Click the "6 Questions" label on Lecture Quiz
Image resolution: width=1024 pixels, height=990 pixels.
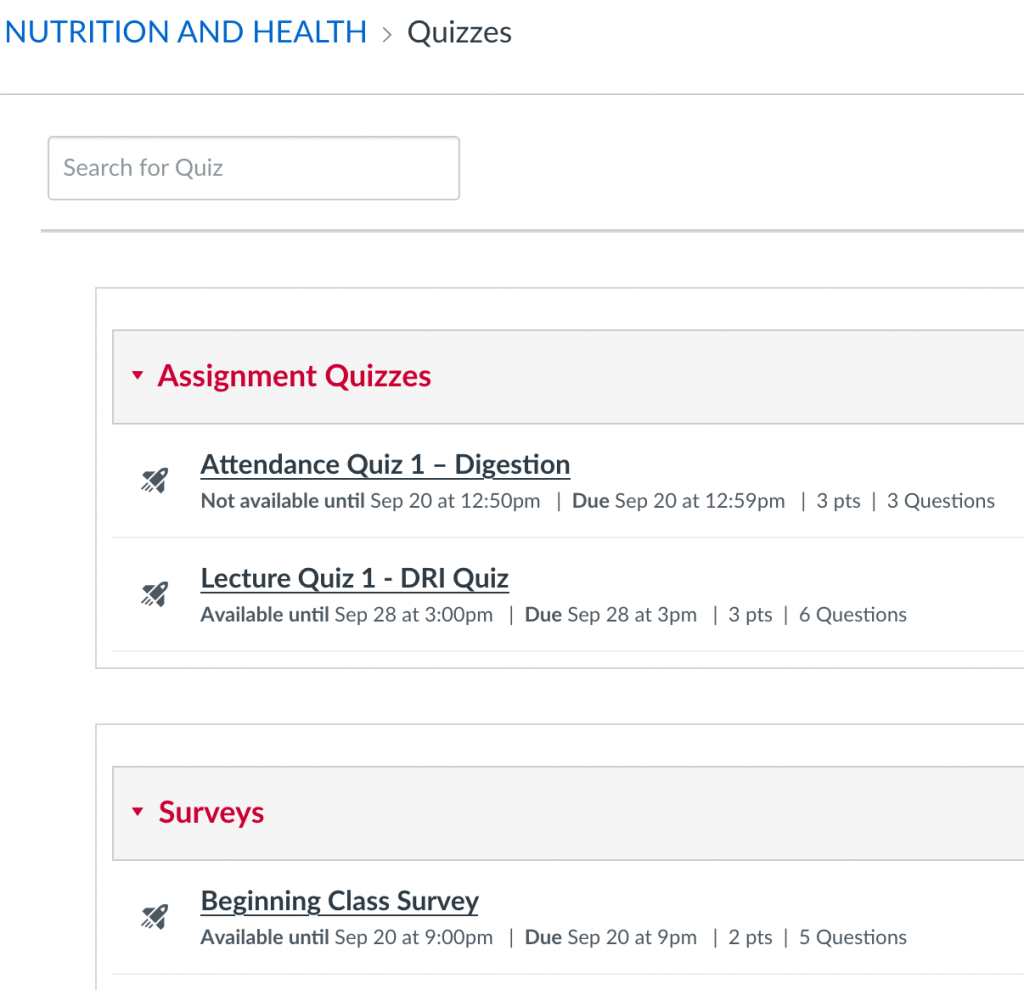click(852, 615)
